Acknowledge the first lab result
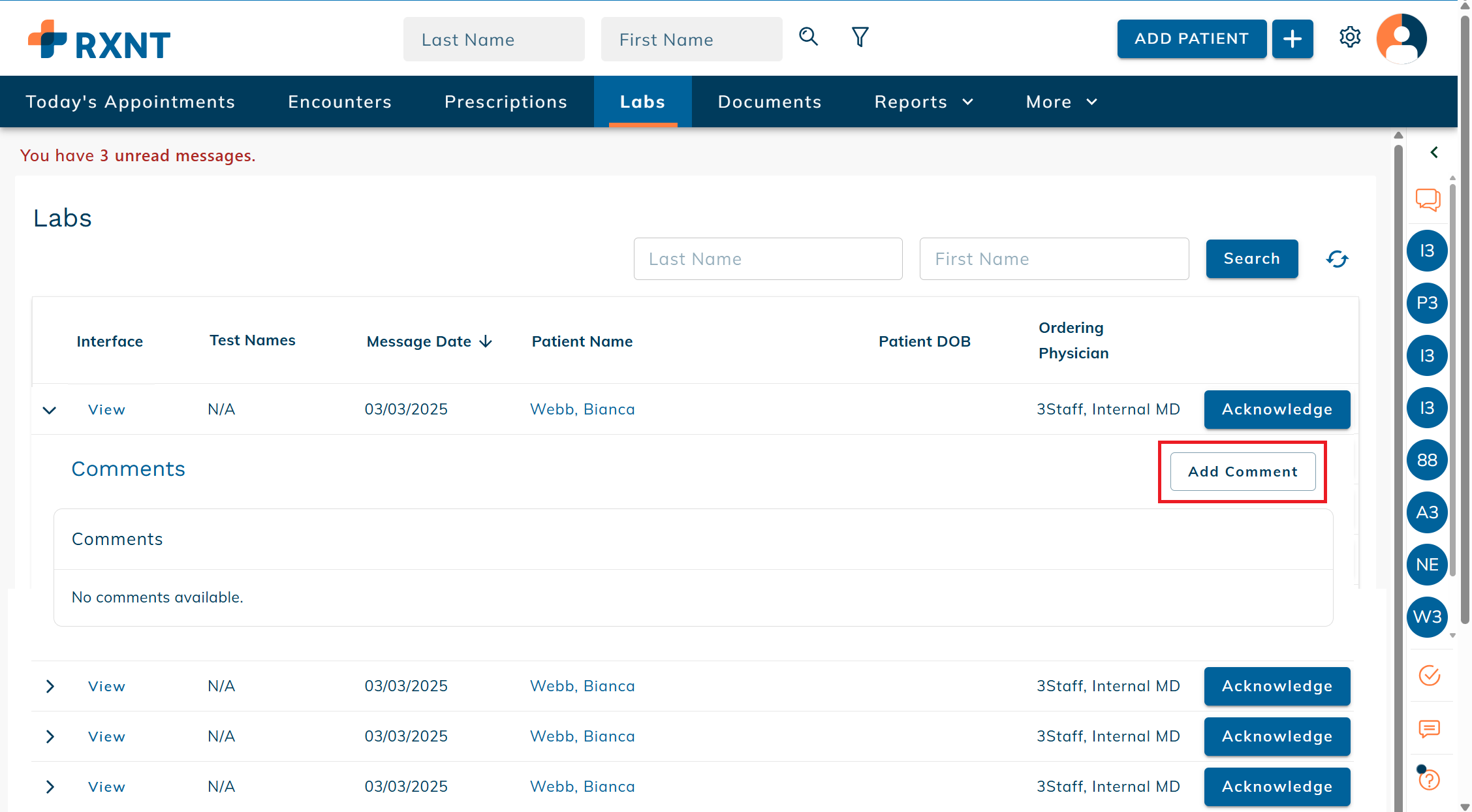 [x=1276, y=409]
